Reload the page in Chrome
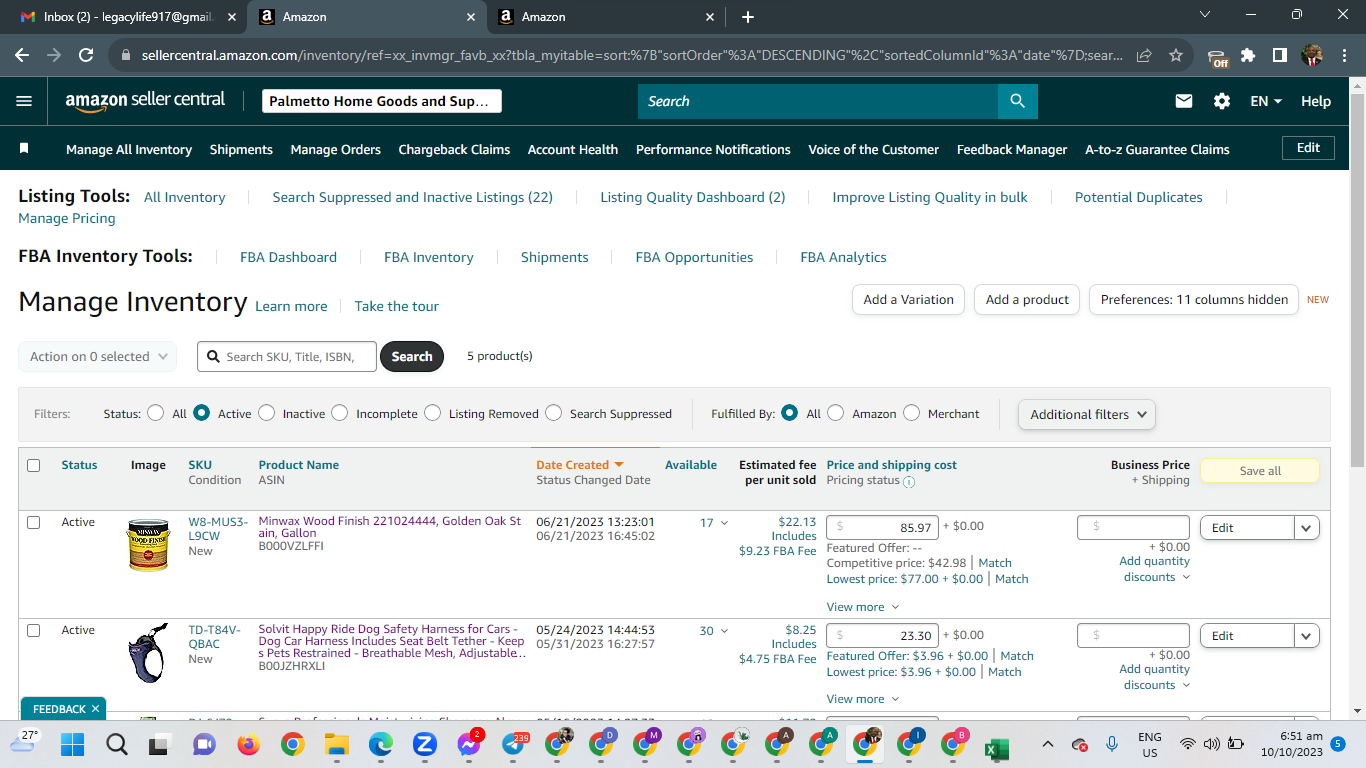 click(x=86, y=56)
